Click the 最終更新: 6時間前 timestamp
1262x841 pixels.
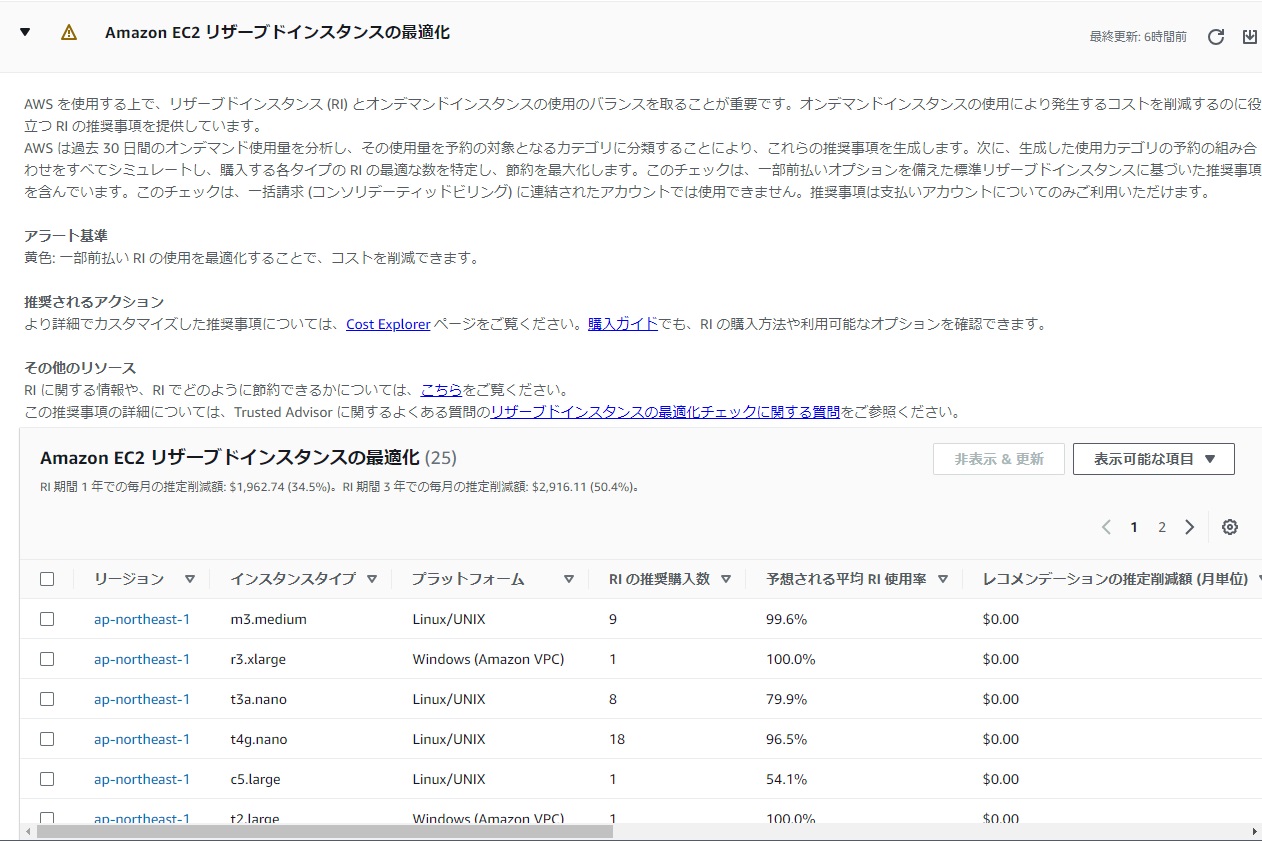tap(1138, 37)
